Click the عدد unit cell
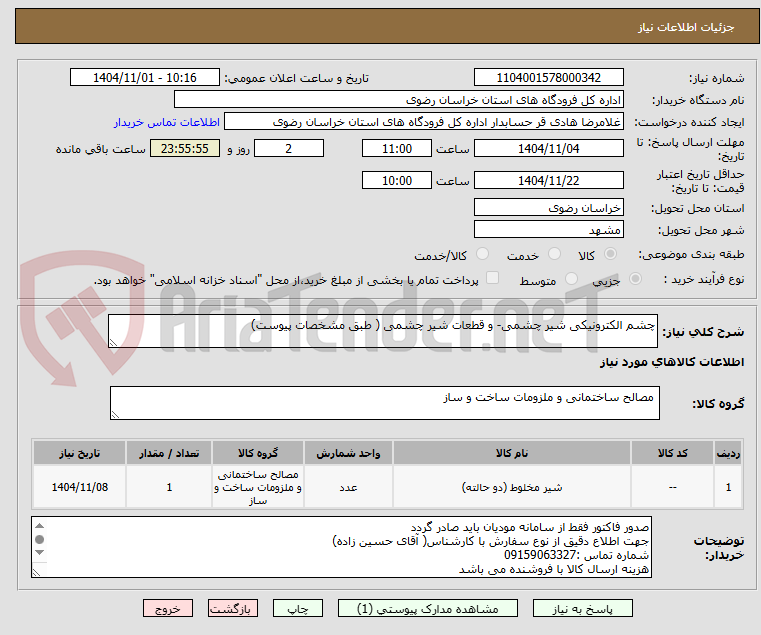The width and height of the screenshot is (761, 635). 348,487
